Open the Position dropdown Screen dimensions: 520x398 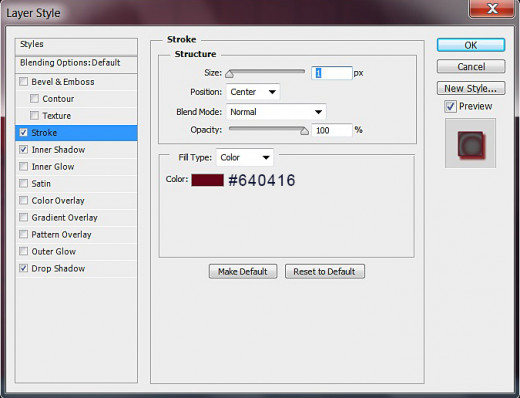(253, 92)
